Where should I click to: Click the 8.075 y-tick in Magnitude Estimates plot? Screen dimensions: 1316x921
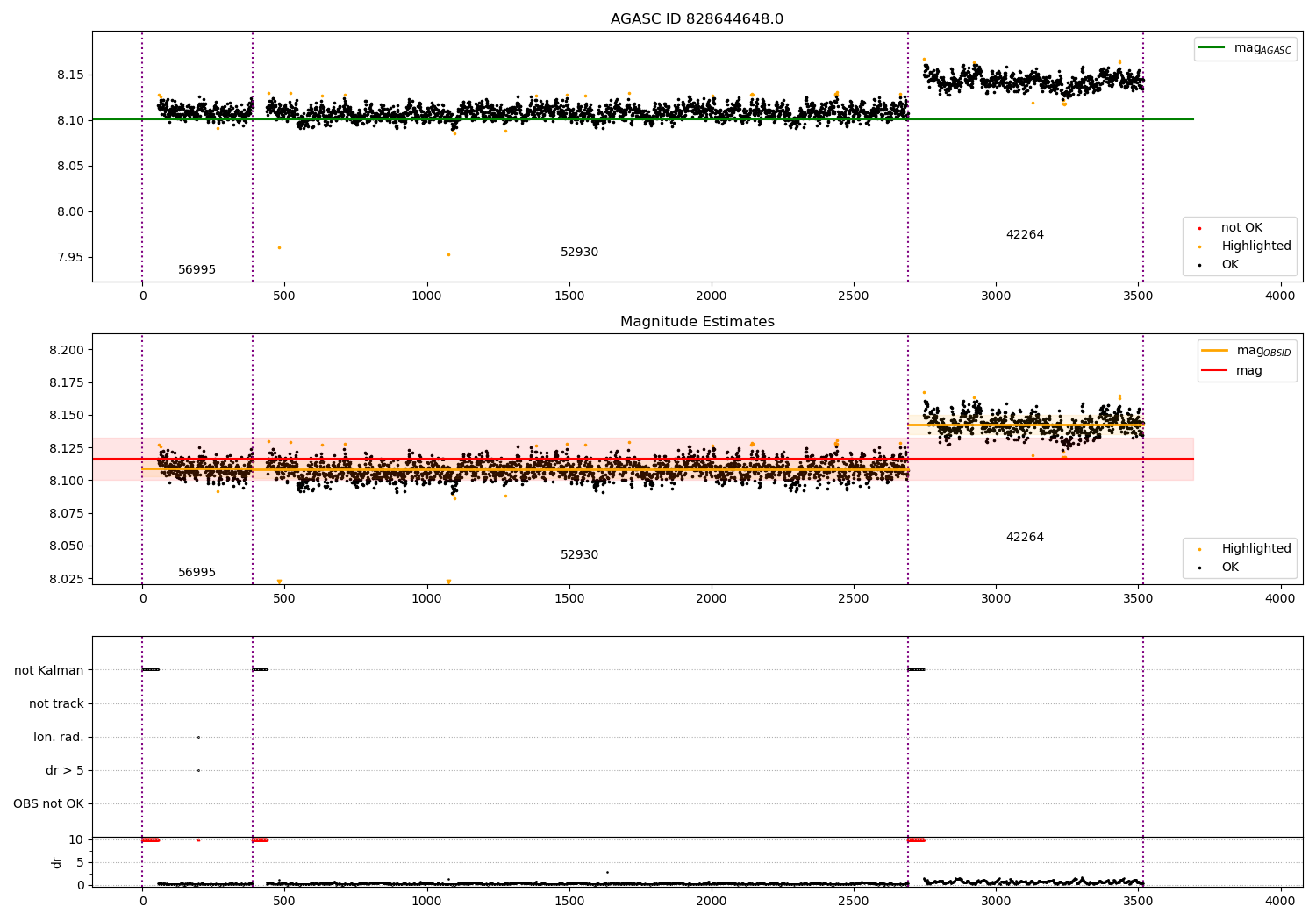click(x=68, y=514)
